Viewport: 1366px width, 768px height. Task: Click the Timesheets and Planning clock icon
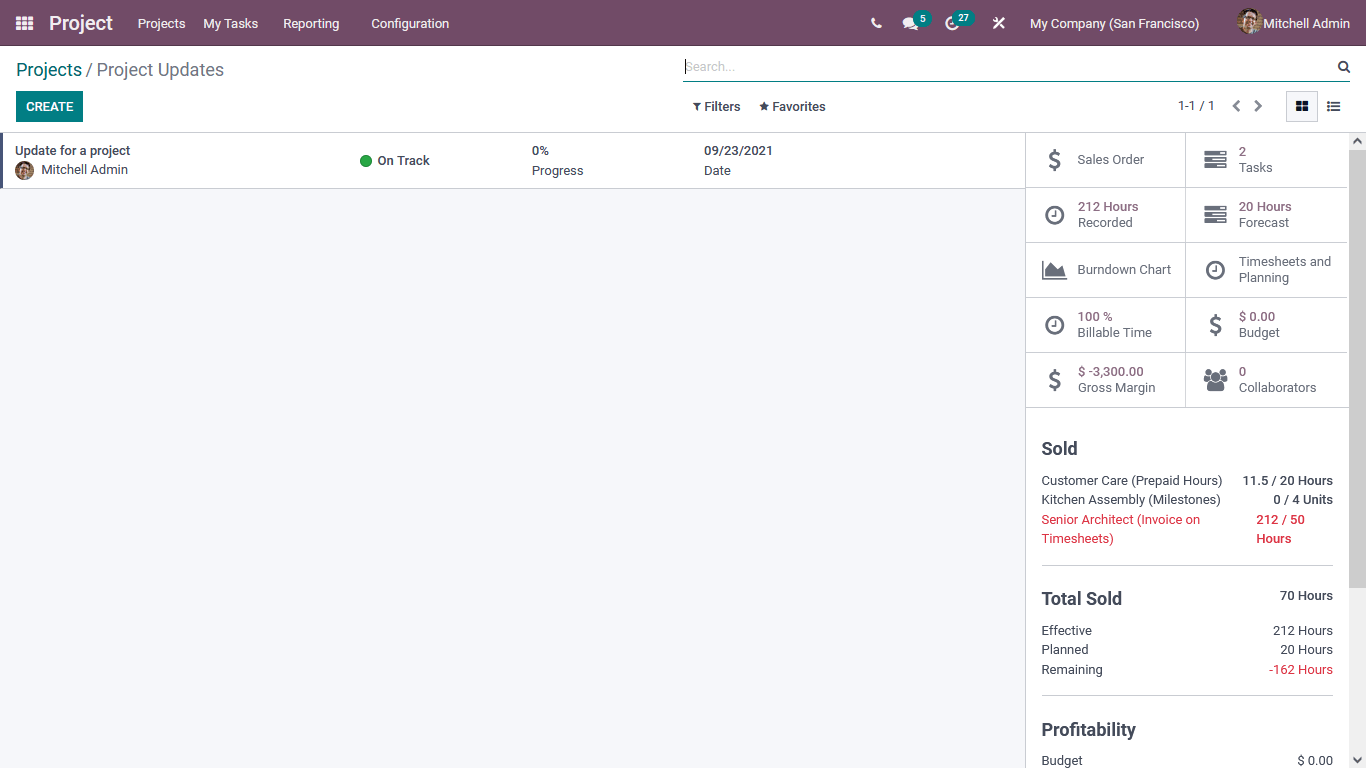(1215, 270)
